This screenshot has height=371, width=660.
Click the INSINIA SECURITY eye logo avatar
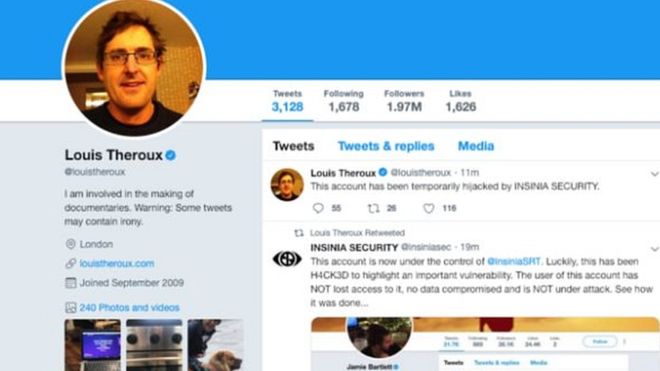click(x=287, y=259)
